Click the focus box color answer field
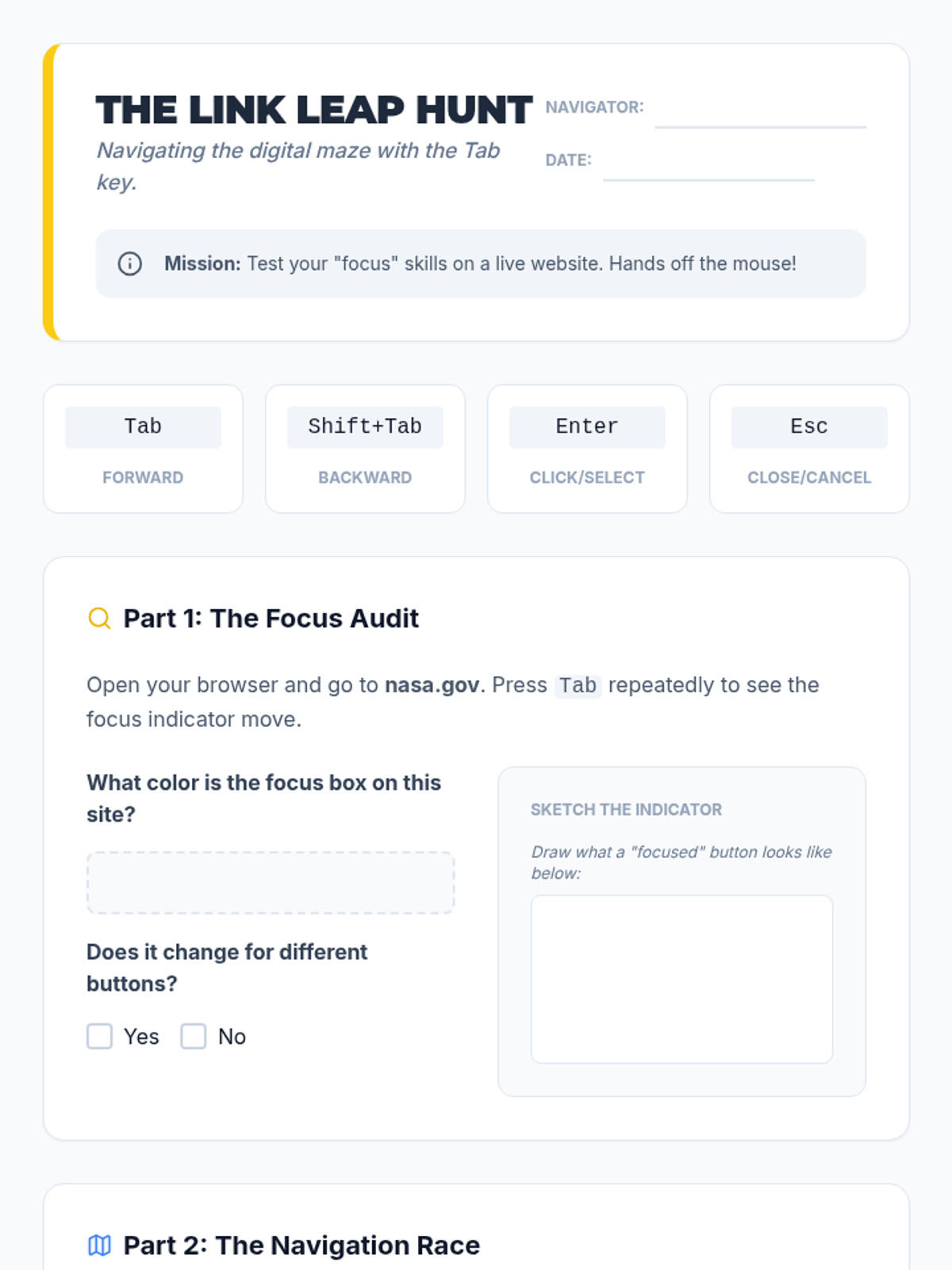952x1270 pixels. coord(271,883)
